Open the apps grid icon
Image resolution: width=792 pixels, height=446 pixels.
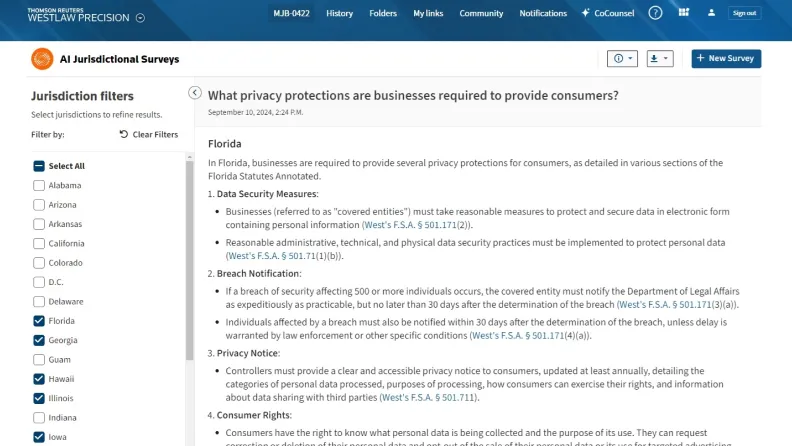click(x=683, y=13)
